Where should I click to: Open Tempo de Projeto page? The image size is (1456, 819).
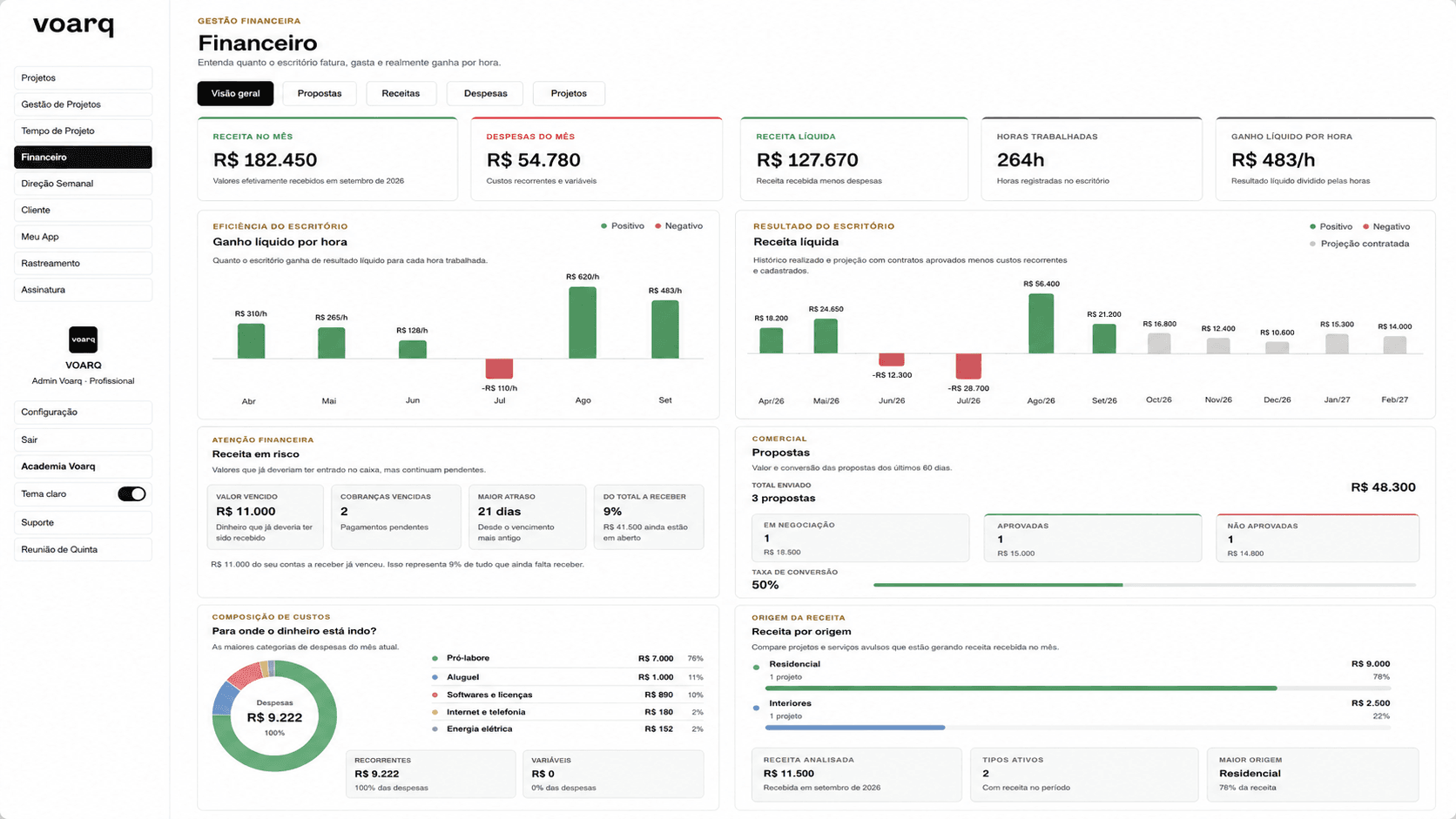83,131
